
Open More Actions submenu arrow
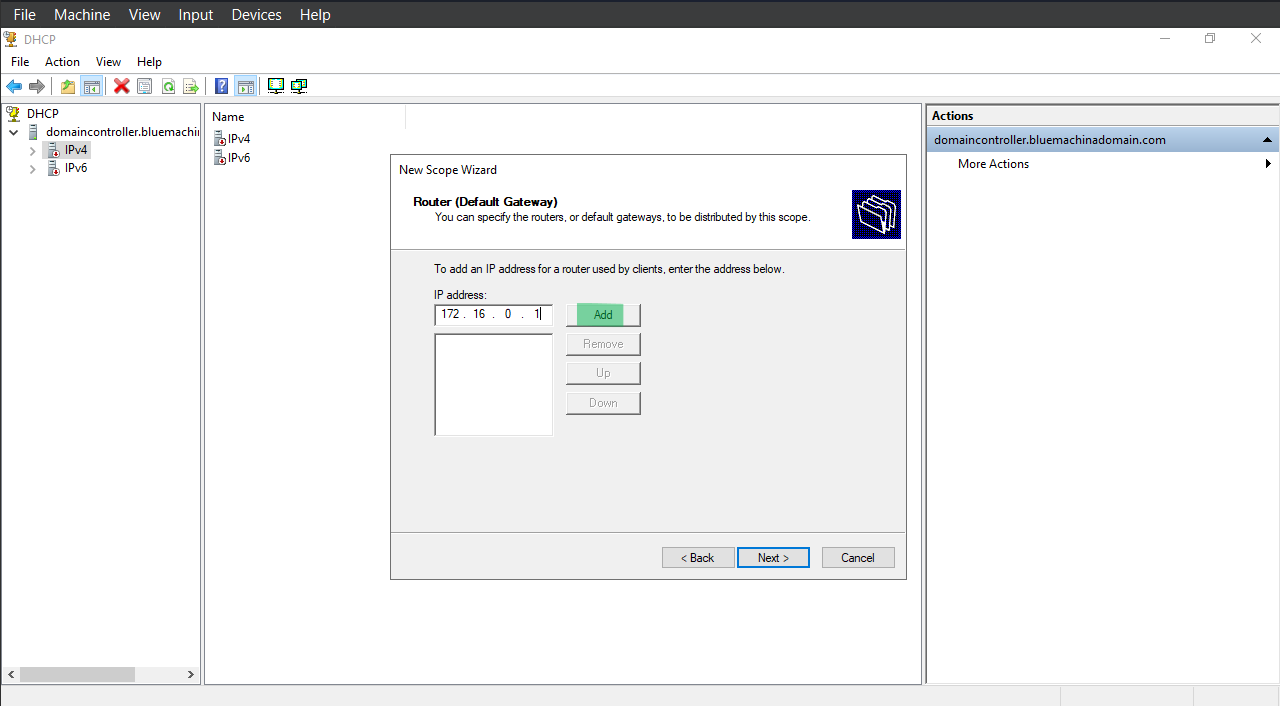1268,164
